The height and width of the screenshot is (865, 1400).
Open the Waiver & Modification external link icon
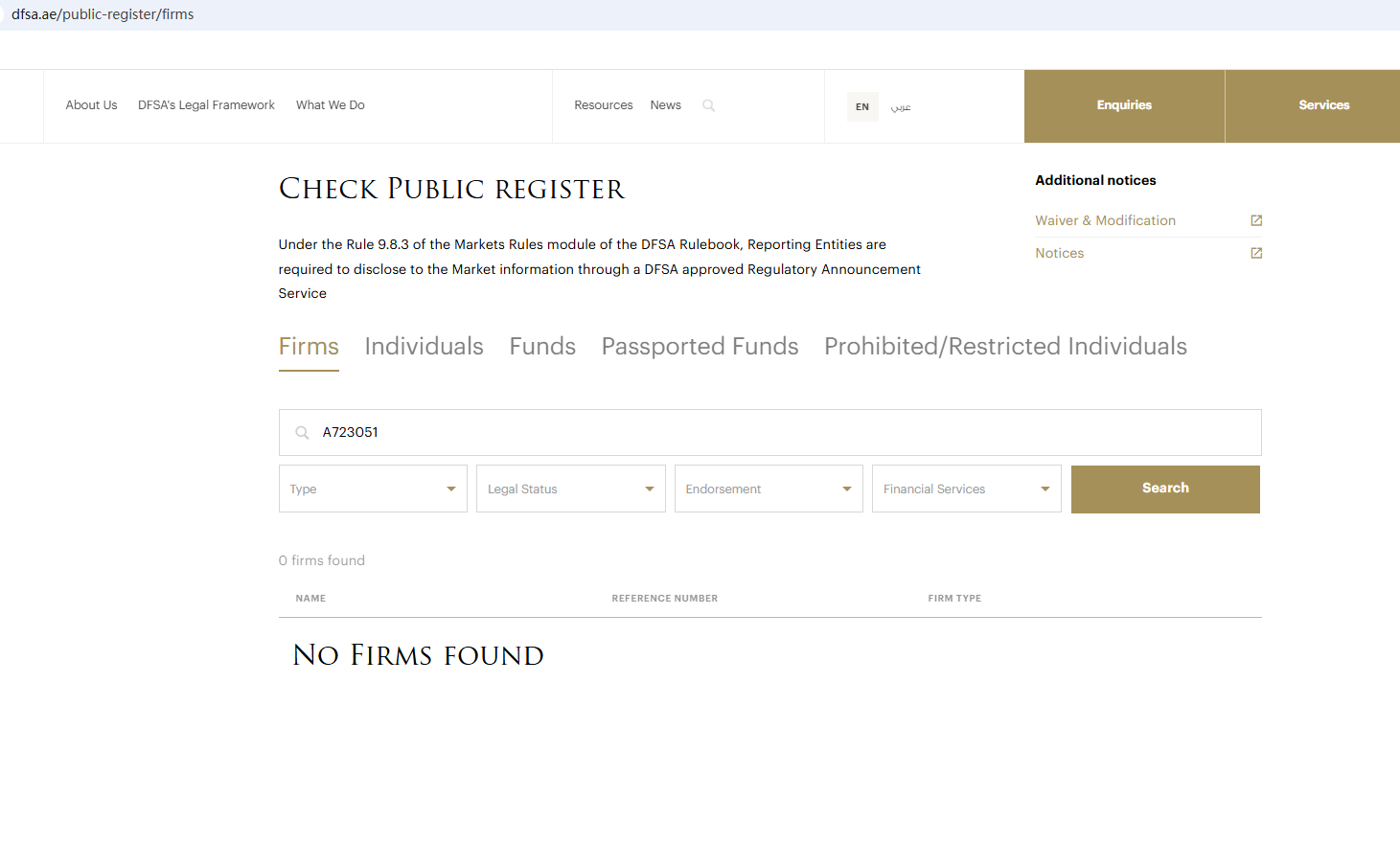pos(1256,220)
